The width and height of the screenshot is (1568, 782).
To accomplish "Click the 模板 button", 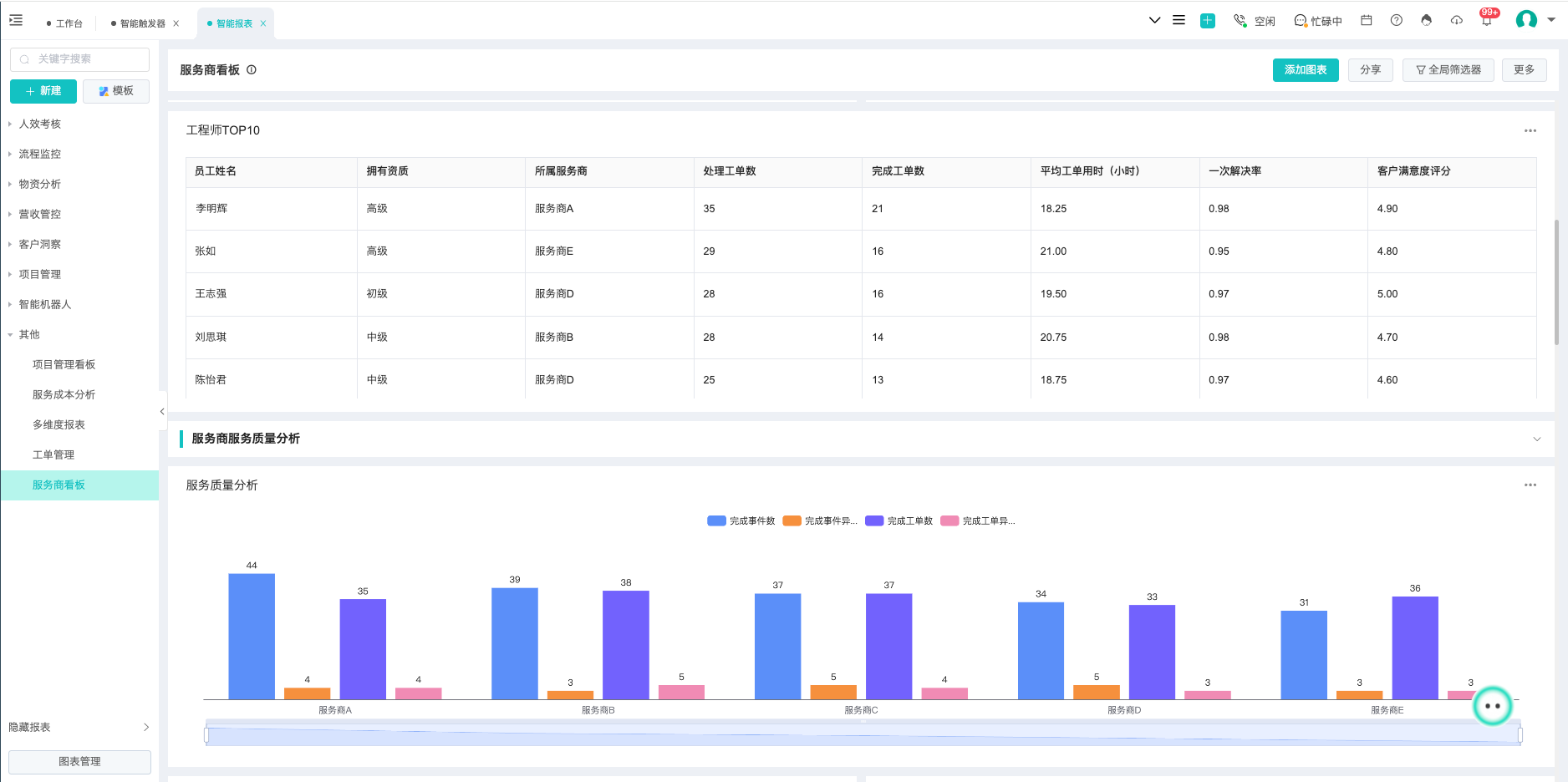I will (116, 91).
